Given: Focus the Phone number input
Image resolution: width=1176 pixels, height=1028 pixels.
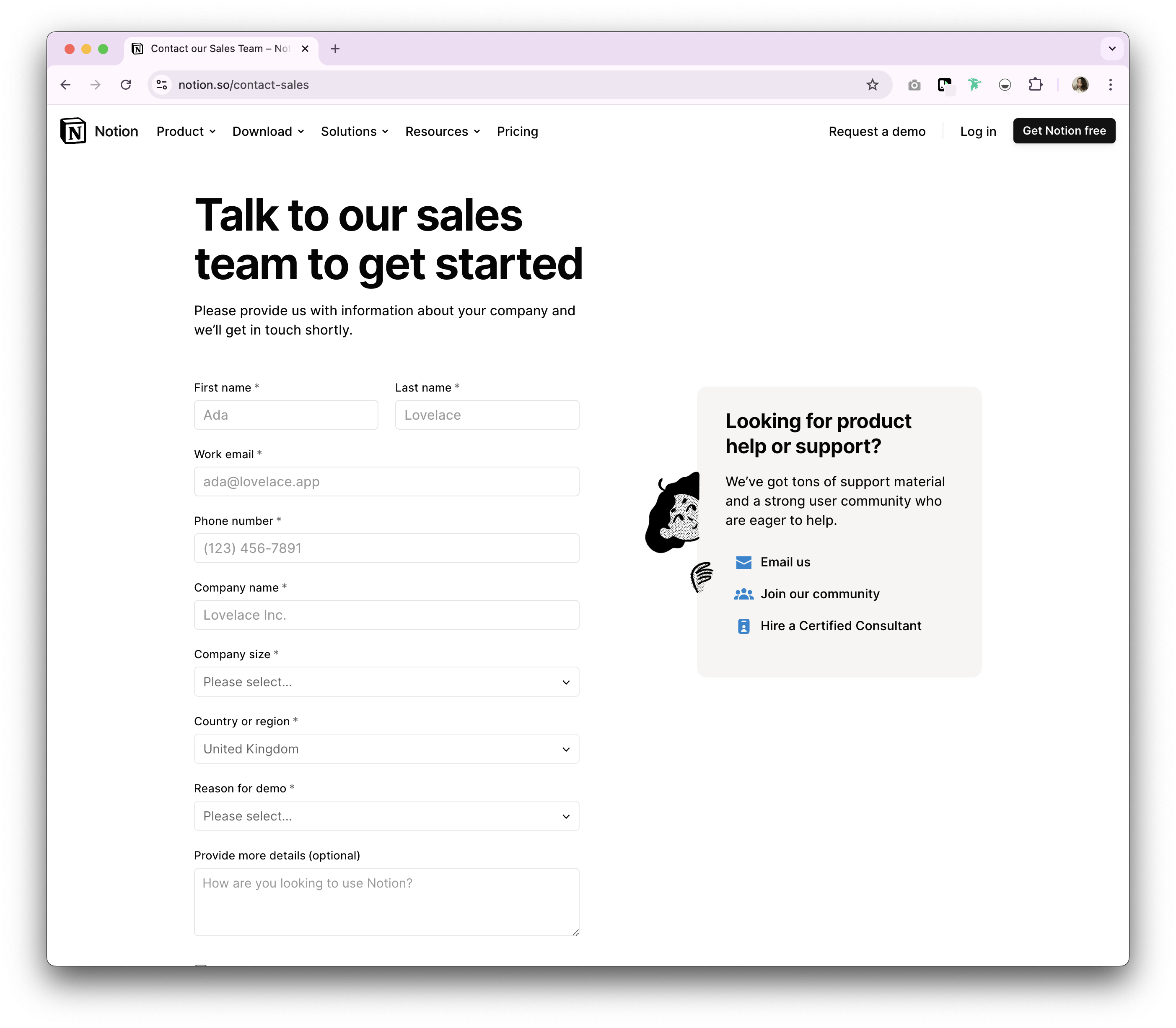Looking at the screenshot, I should point(386,548).
